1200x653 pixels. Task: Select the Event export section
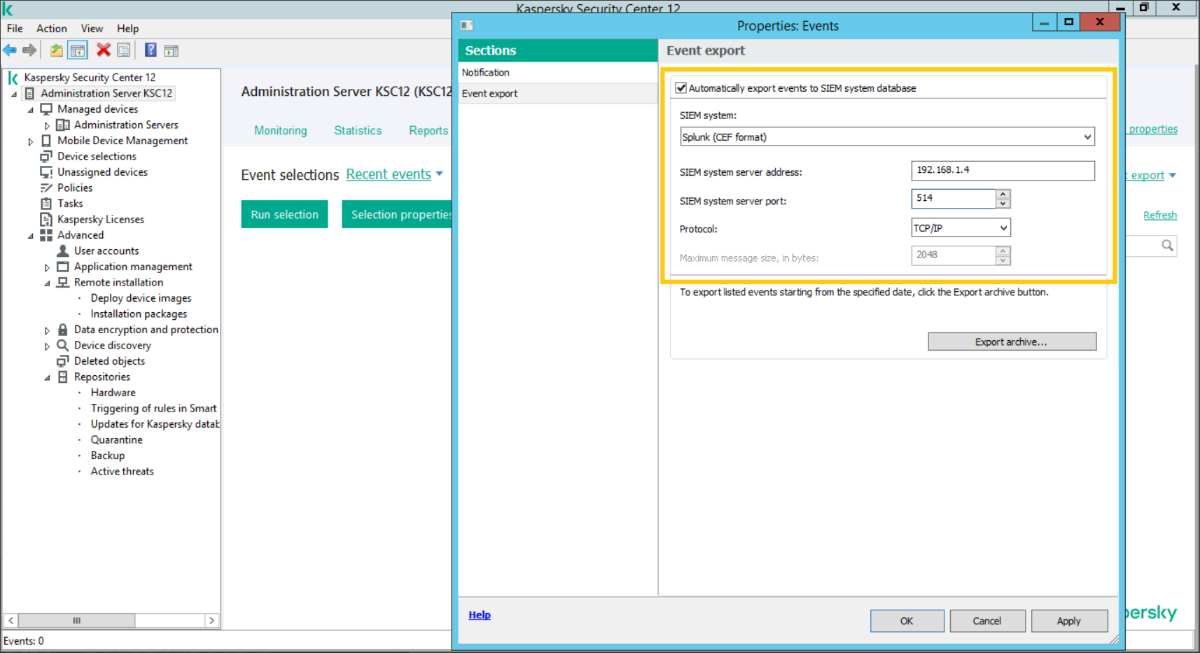point(557,93)
